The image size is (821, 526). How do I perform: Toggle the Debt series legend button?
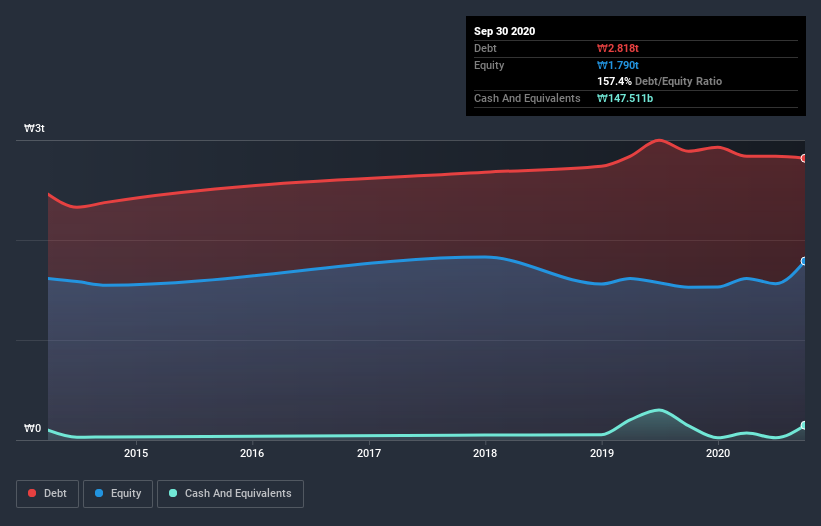point(48,494)
